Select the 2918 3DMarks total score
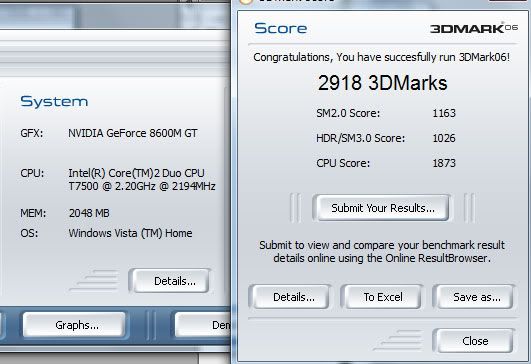The height and width of the screenshot is (364, 531). tap(382, 83)
